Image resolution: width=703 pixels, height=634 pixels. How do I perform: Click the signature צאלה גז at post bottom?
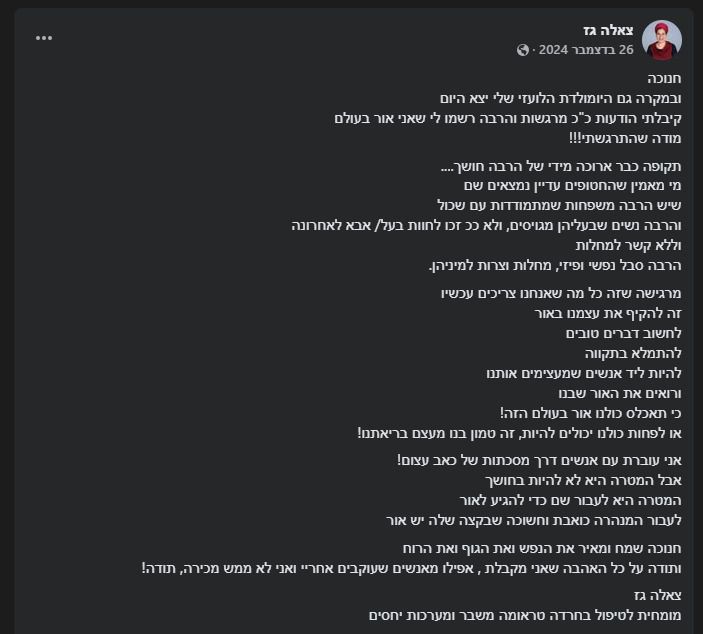(x=658, y=596)
